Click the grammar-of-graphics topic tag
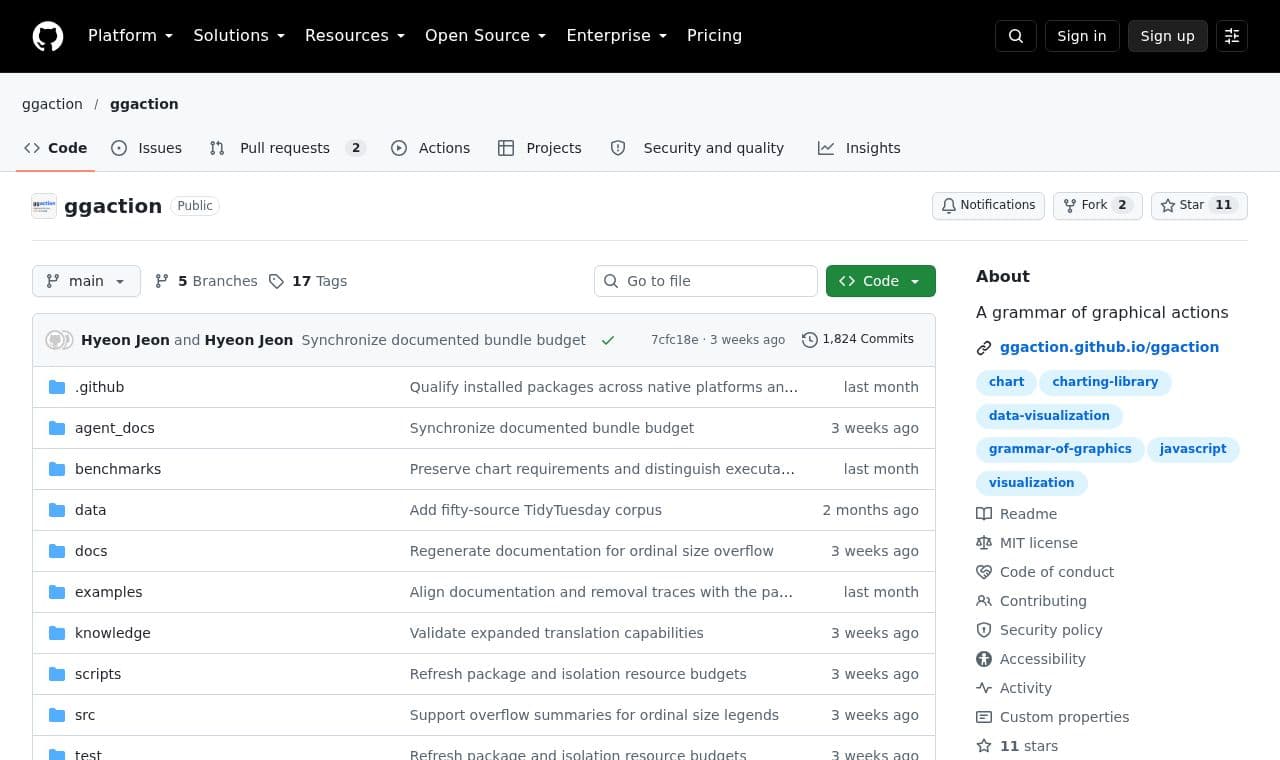The height and width of the screenshot is (760, 1280). pyautogui.click(x=1060, y=449)
